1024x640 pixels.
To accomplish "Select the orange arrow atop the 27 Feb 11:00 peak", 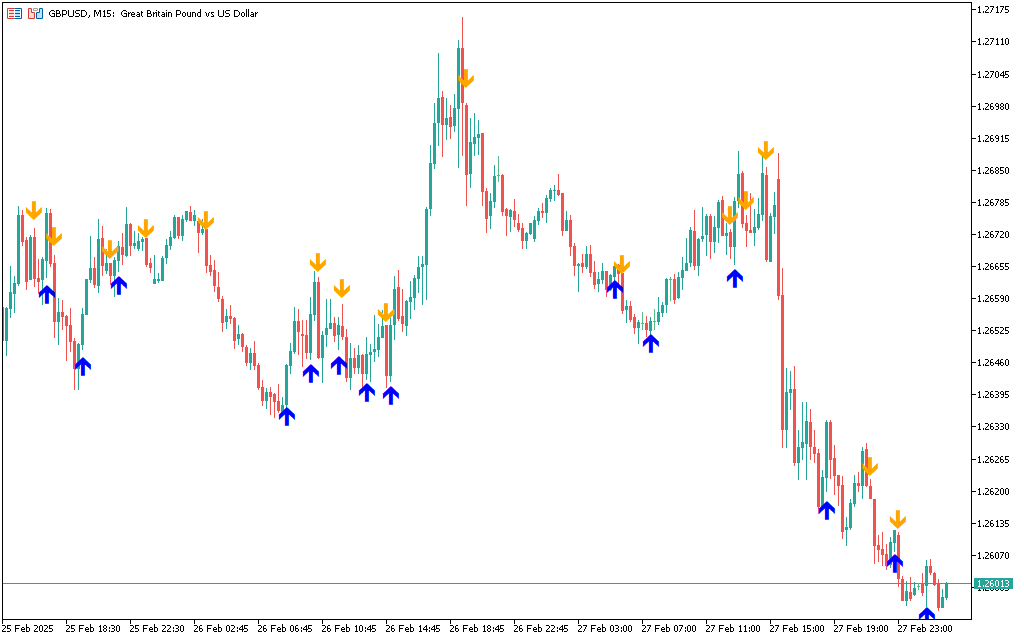I will pos(765,150).
